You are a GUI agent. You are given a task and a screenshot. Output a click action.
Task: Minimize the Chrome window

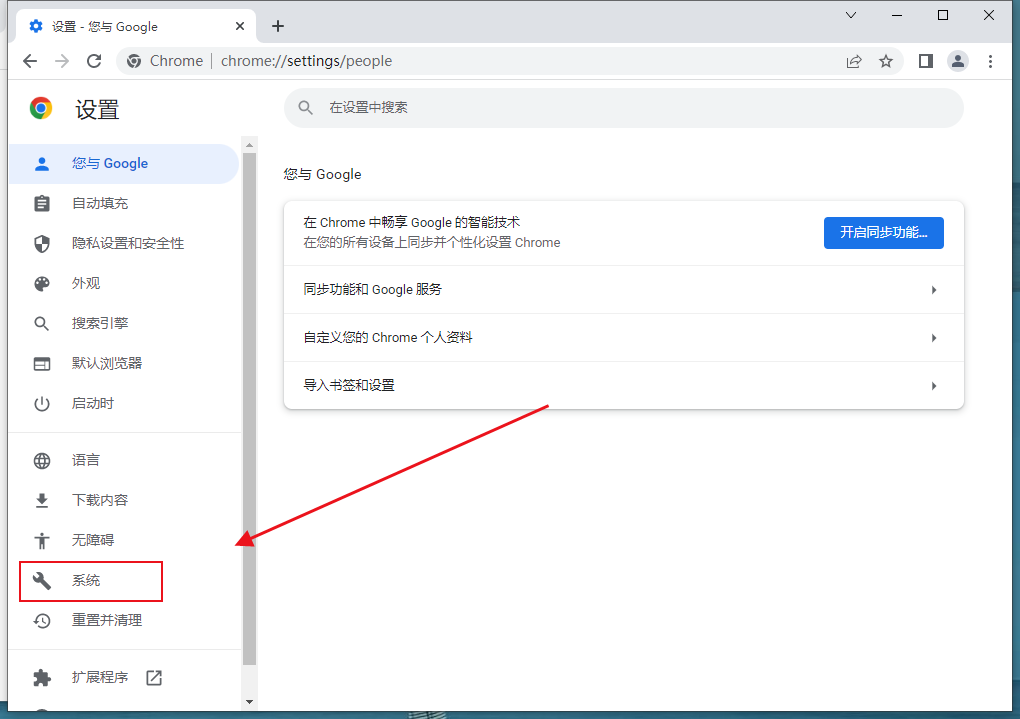(897, 15)
